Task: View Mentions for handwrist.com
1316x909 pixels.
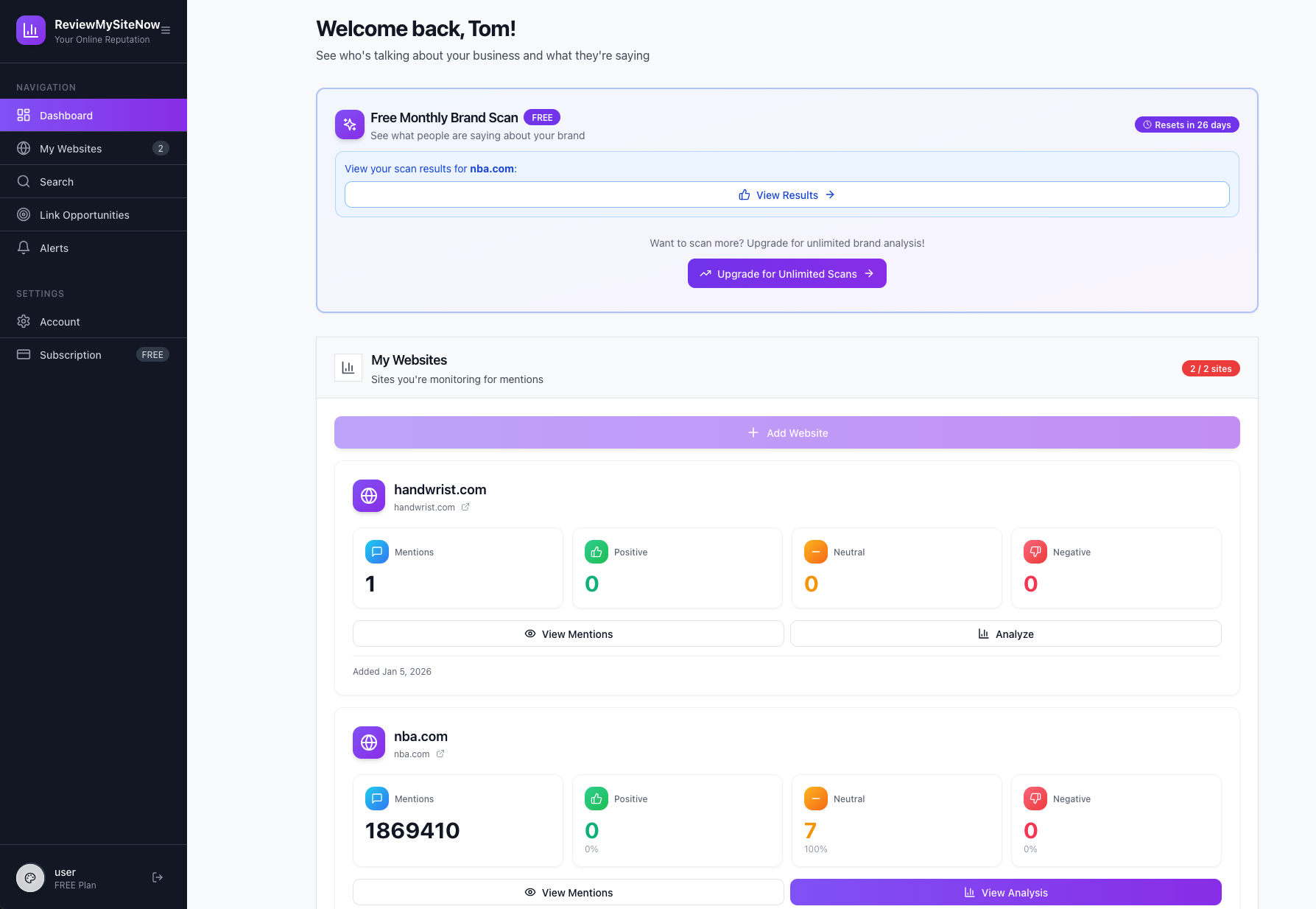Action: pyautogui.click(x=568, y=634)
